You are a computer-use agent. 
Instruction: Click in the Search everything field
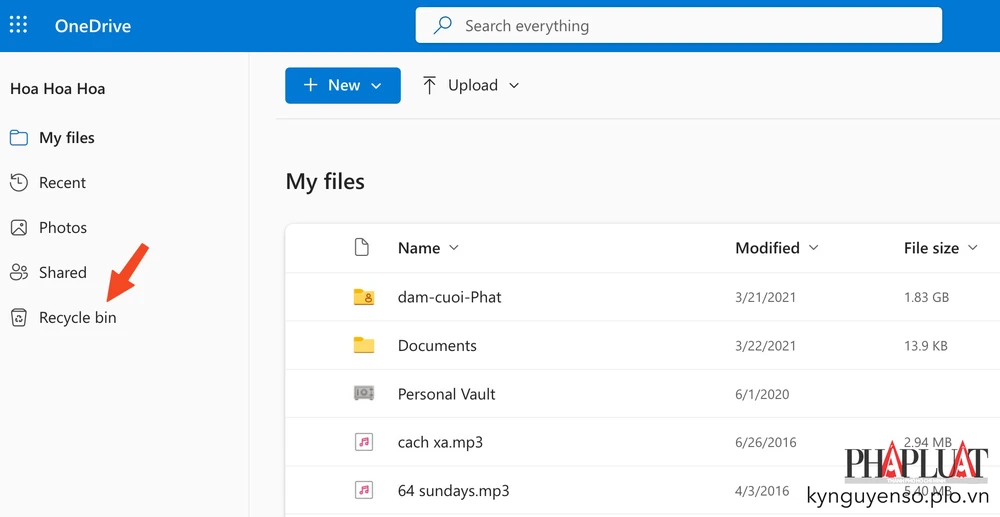click(679, 25)
